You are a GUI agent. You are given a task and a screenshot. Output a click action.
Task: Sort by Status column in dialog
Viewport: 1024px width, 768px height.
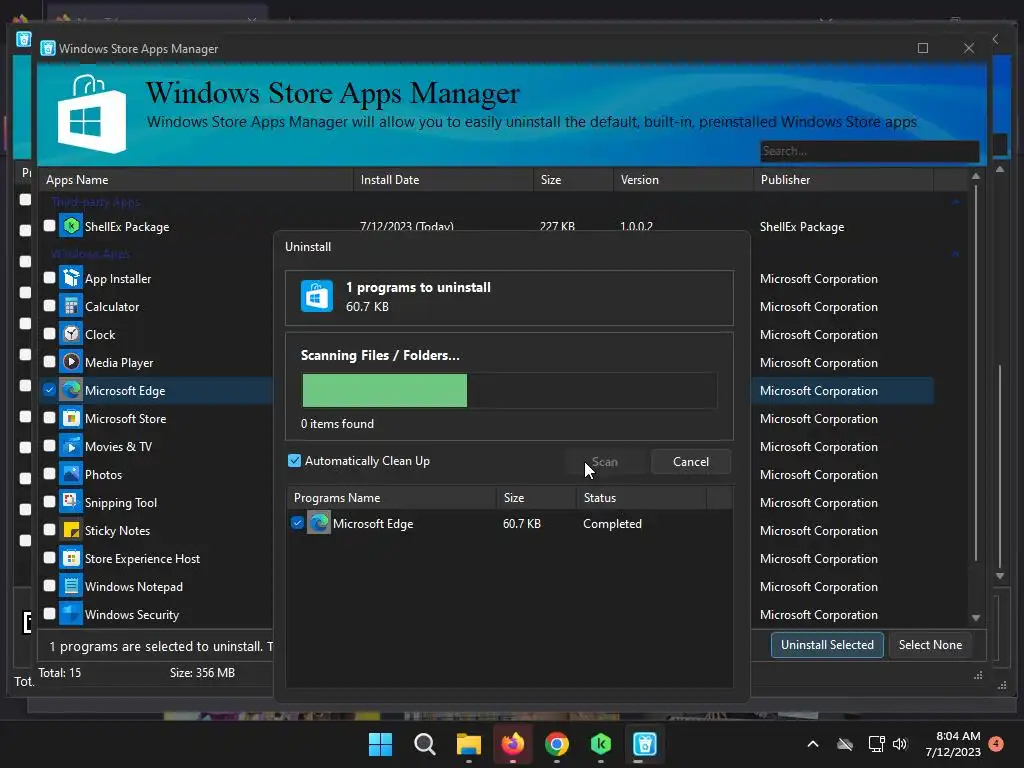point(641,498)
